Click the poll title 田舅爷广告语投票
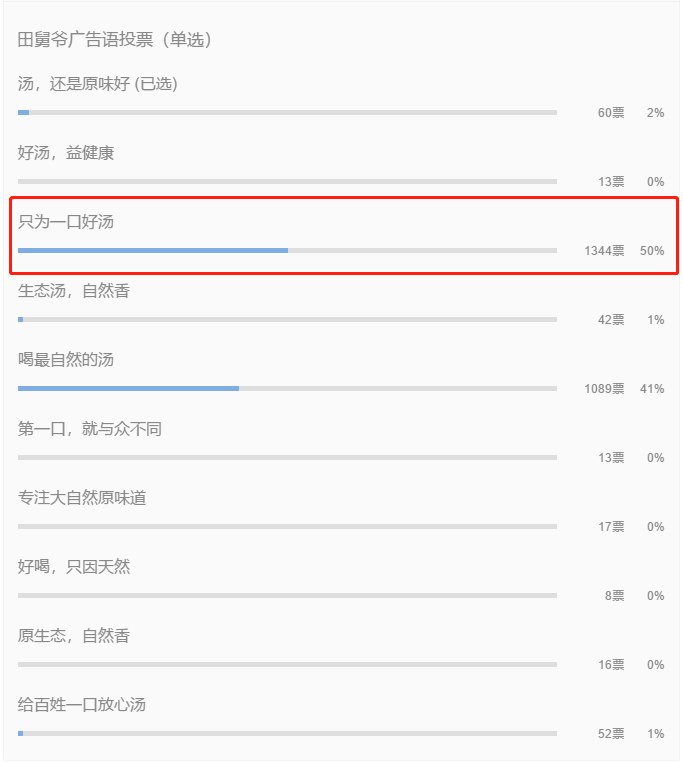Viewport: 683px width, 762px height. pos(85,39)
